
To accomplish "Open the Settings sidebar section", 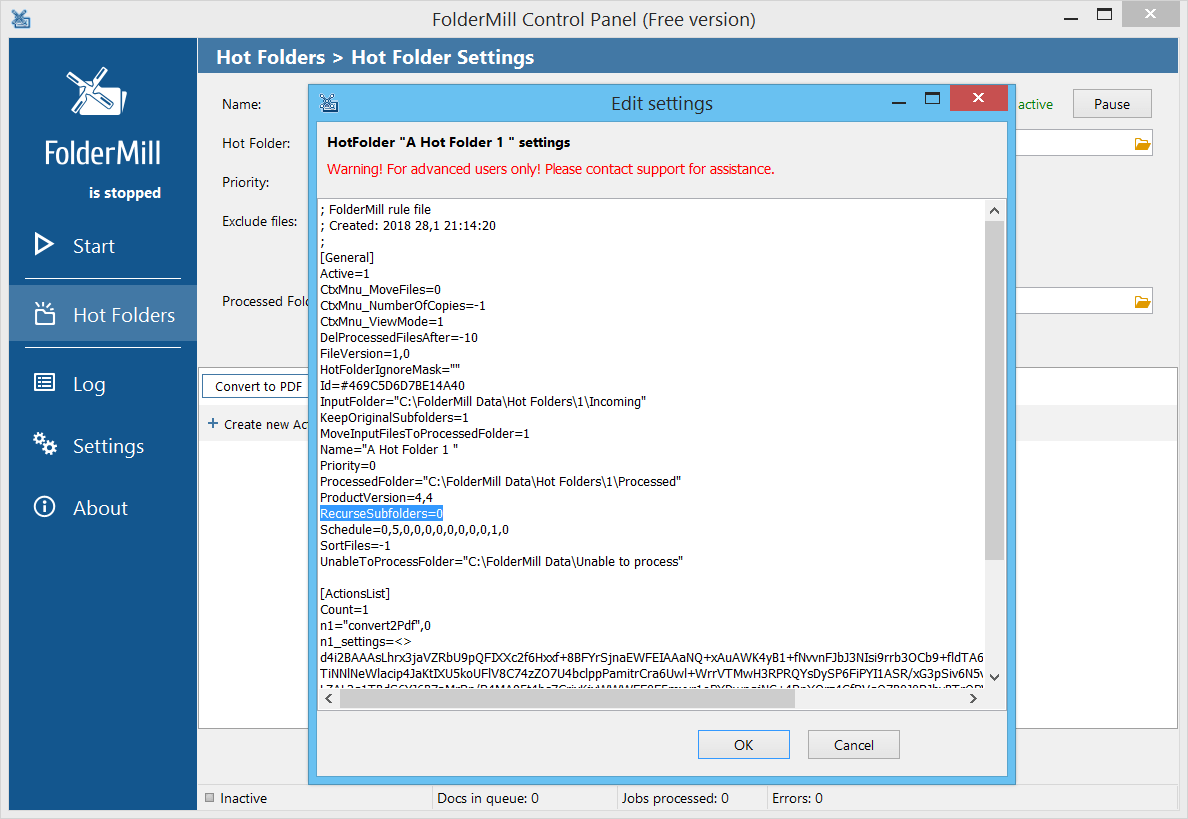I will point(108,446).
